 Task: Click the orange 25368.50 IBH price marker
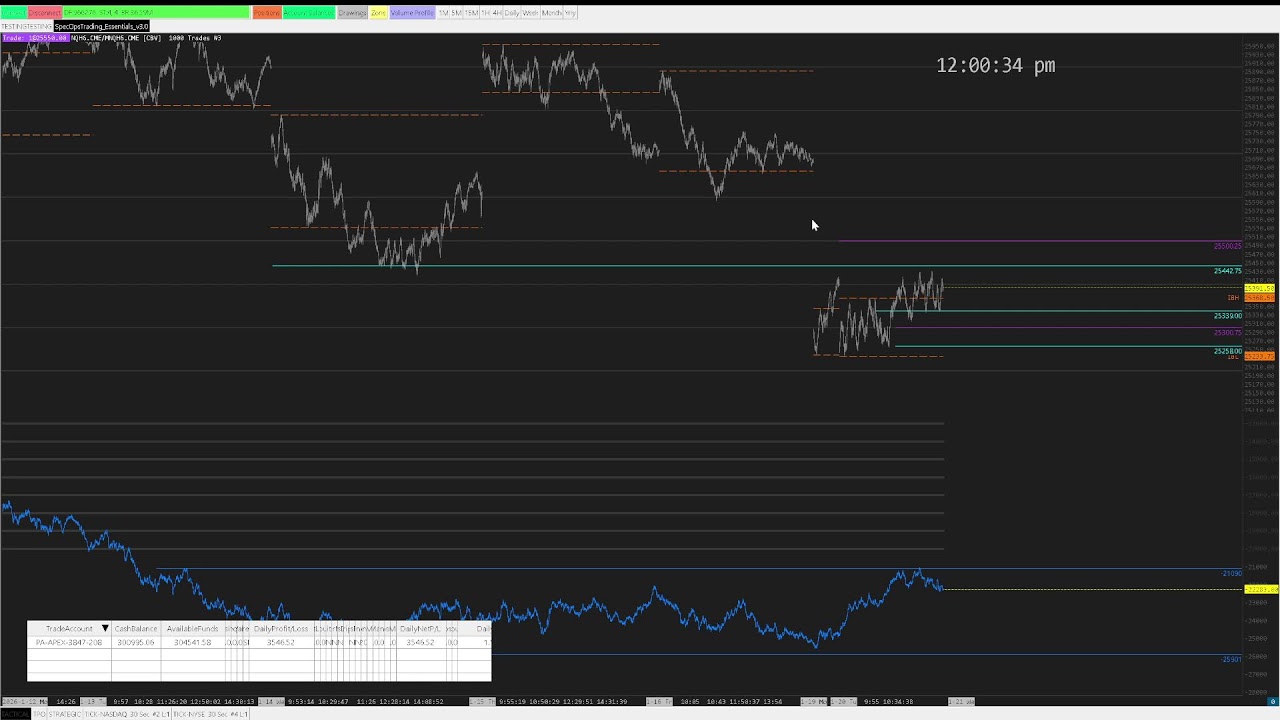(x=1259, y=298)
